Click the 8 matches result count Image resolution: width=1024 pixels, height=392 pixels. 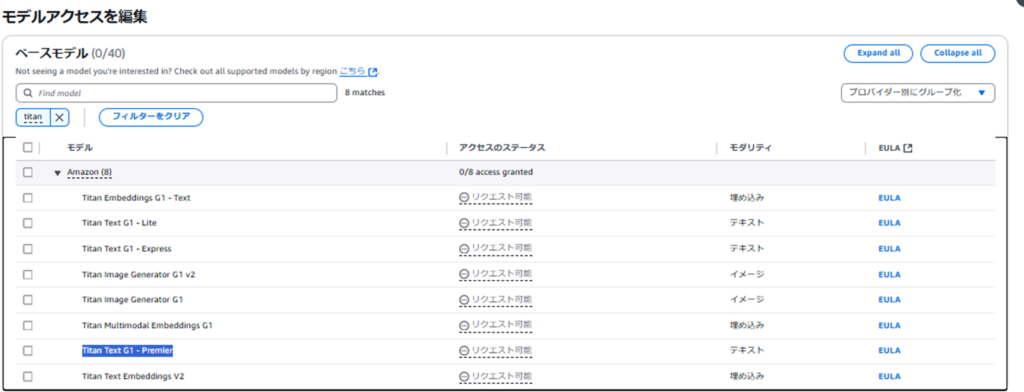(365, 93)
